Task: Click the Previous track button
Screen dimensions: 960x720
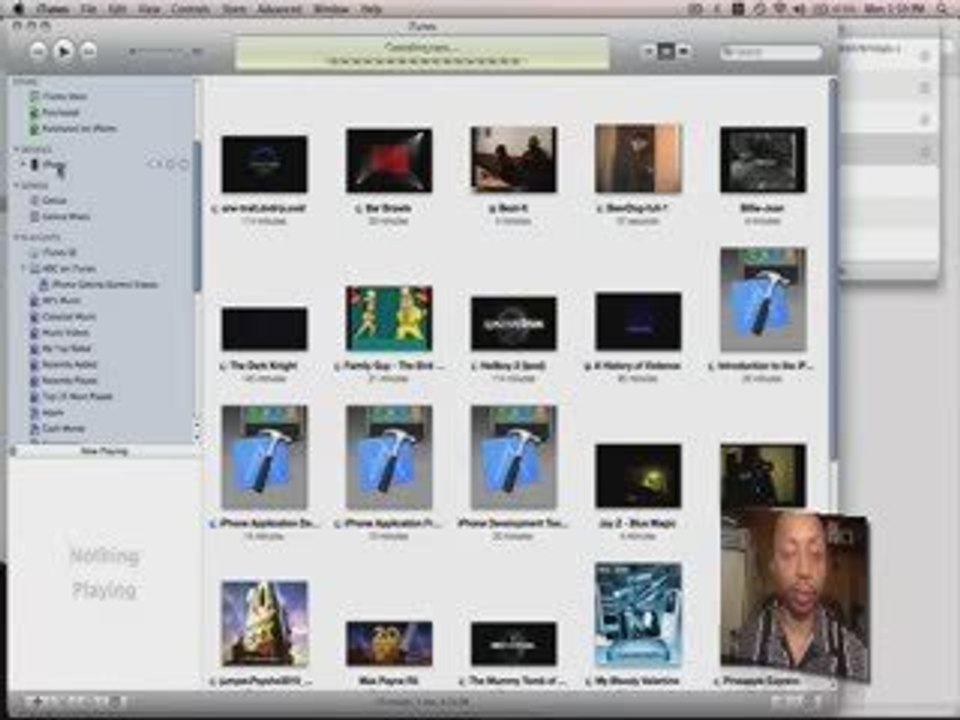Action: 38,51
